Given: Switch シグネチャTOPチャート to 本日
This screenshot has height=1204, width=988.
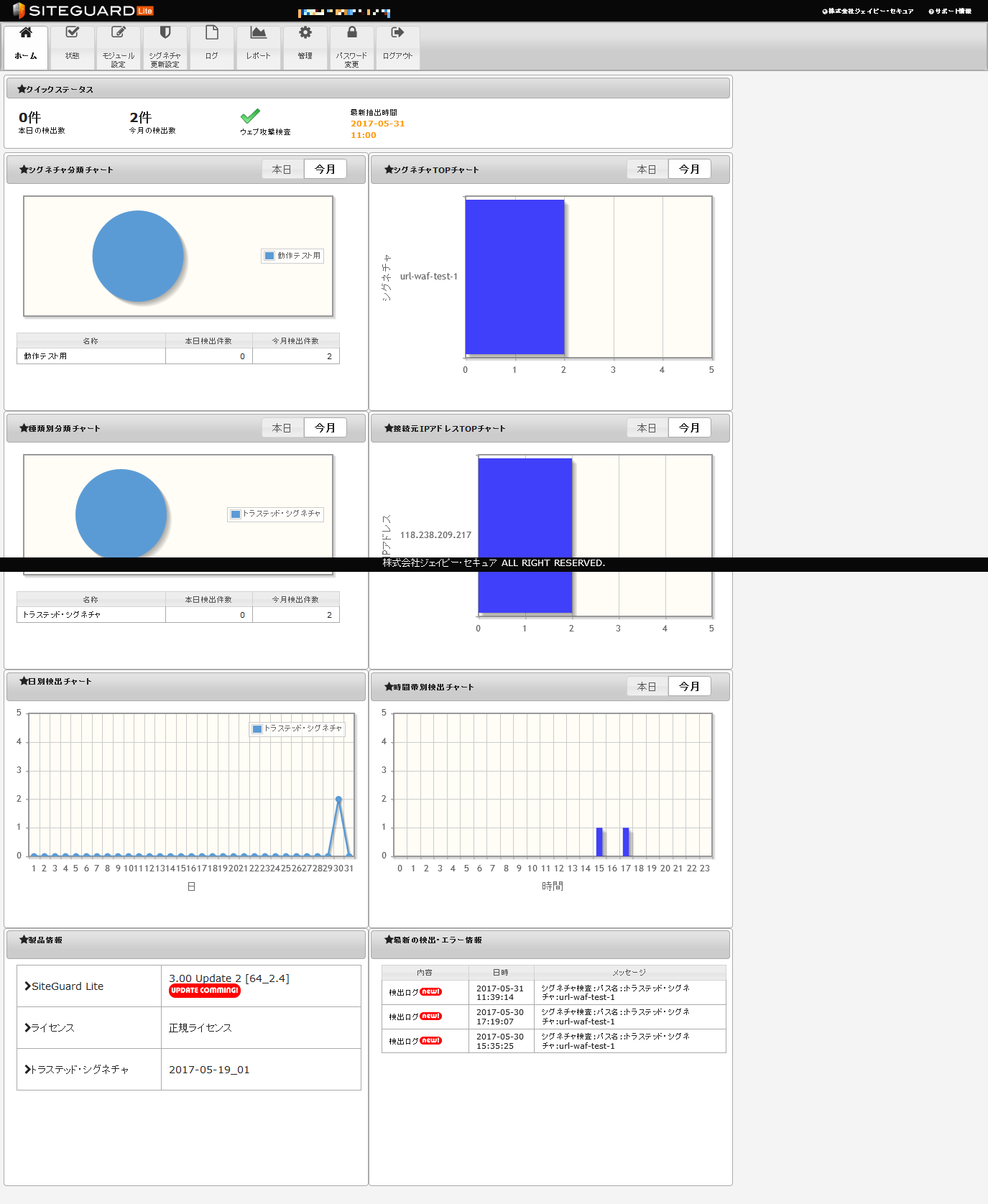Looking at the screenshot, I should (647, 169).
